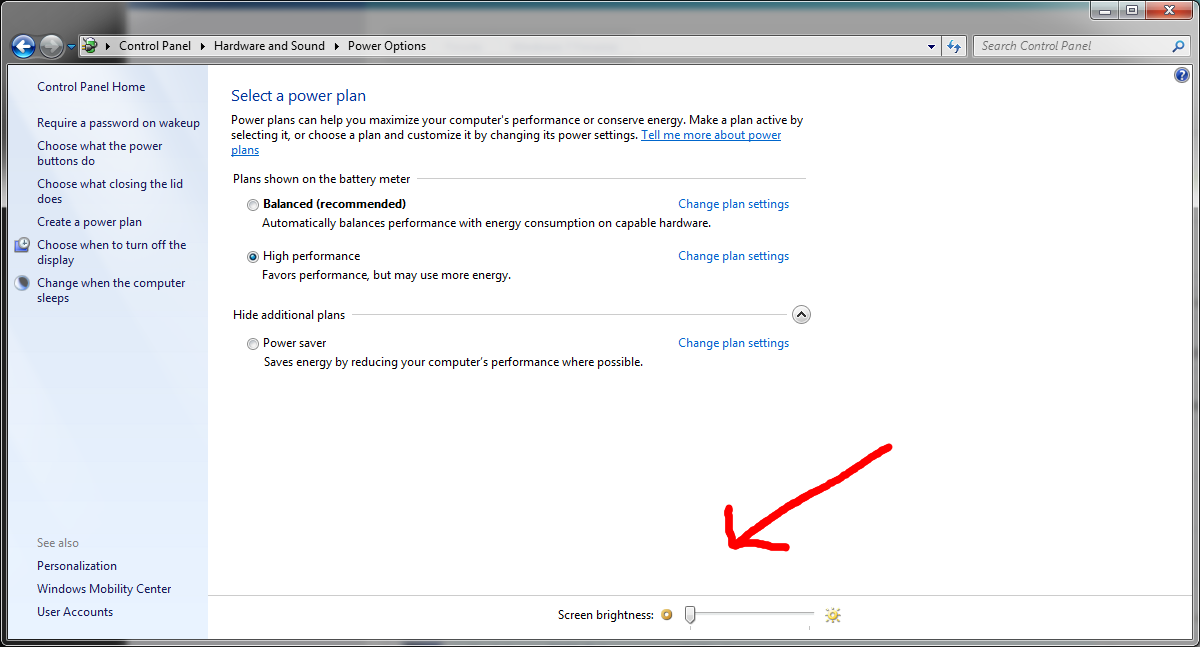Open Choose what the power buttons do
This screenshot has height=647, width=1200.
(100, 153)
